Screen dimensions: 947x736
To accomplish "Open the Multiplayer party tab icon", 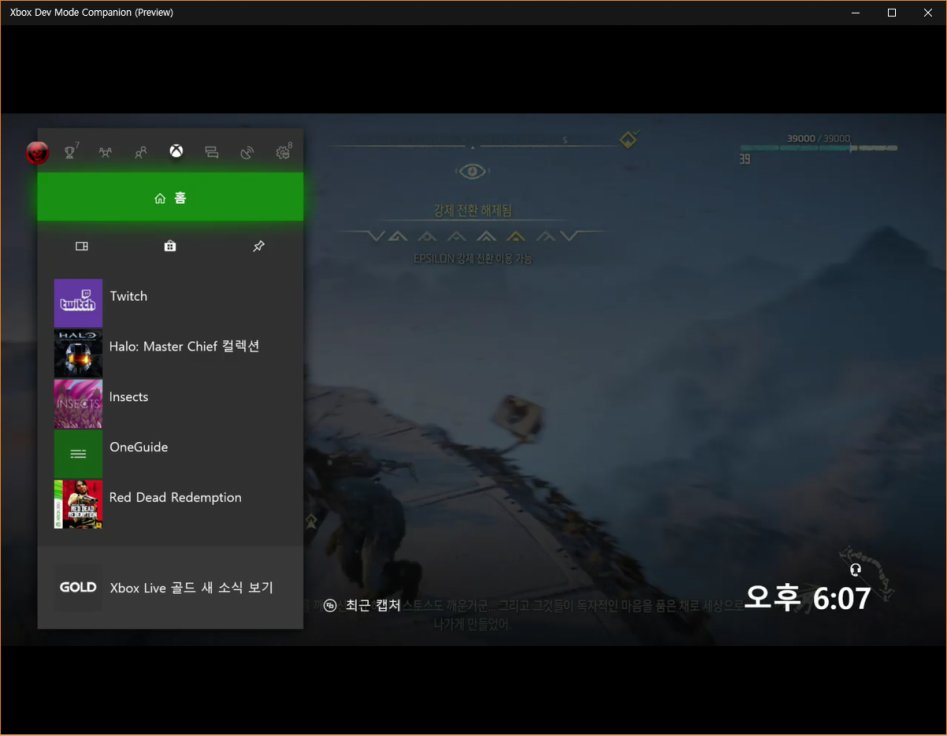I will (106, 152).
